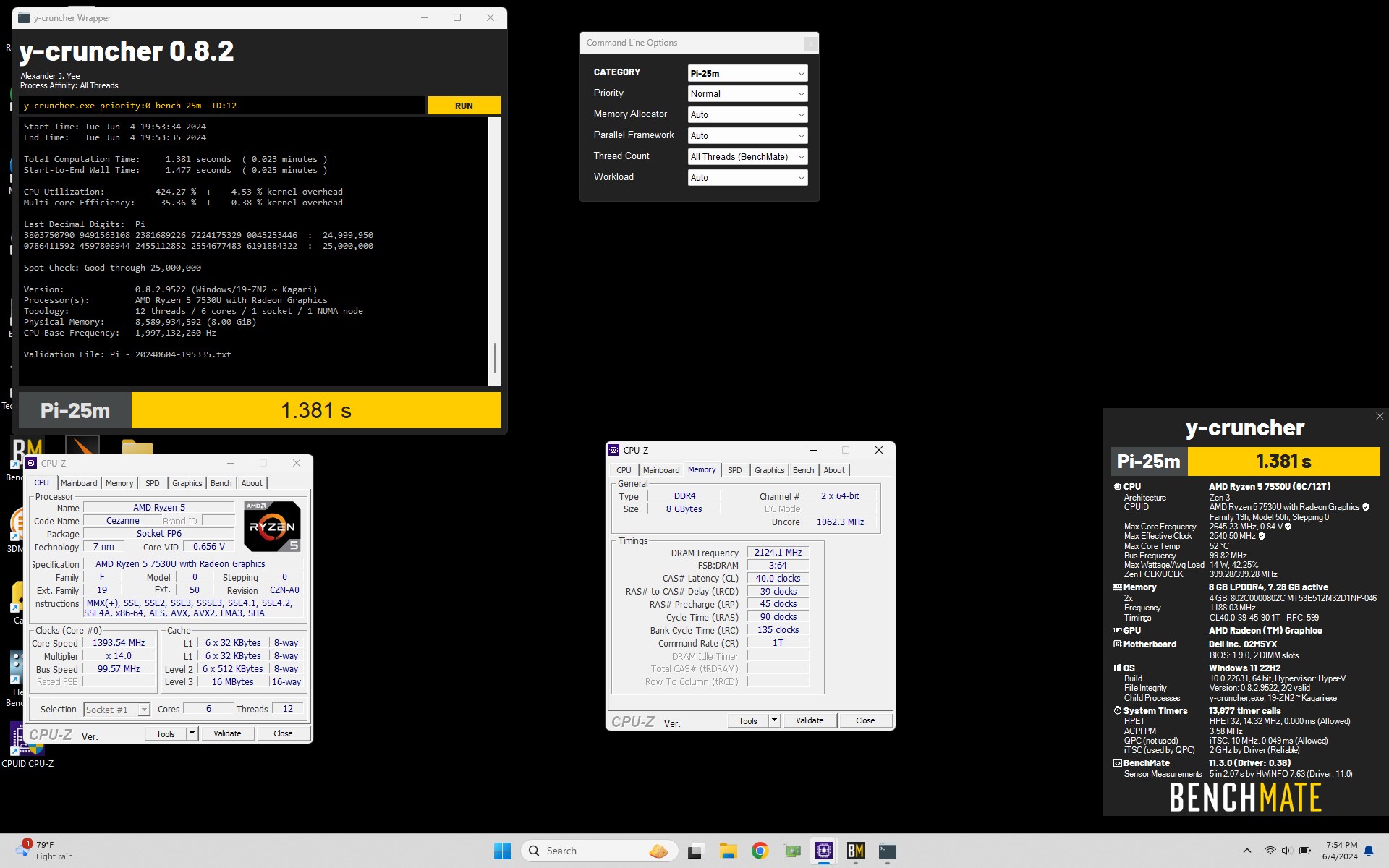Open Graphics tab in left CPU-Z window
The width and height of the screenshot is (1389, 868).
click(187, 483)
